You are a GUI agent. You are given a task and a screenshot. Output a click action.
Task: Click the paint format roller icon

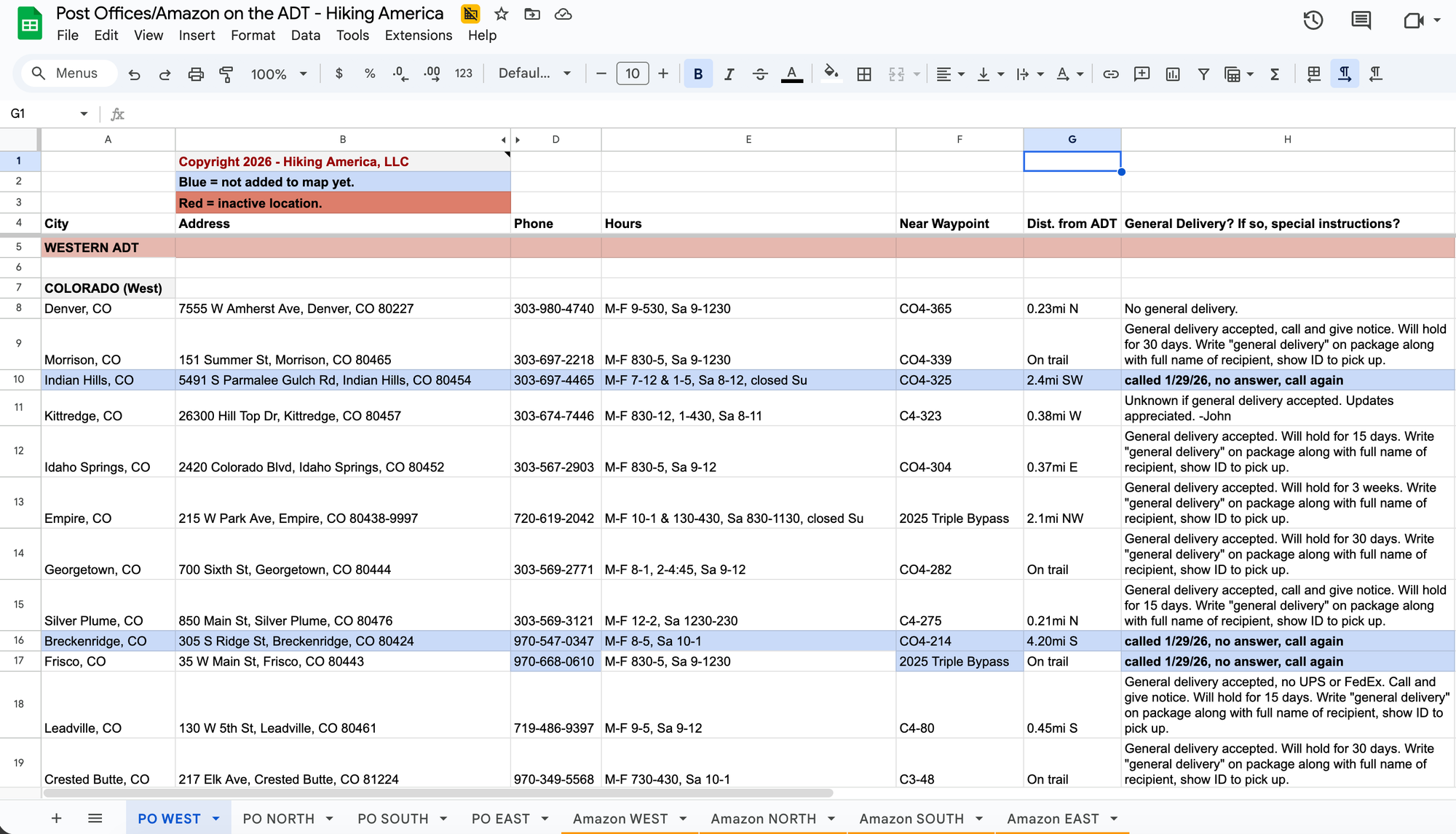point(226,74)
